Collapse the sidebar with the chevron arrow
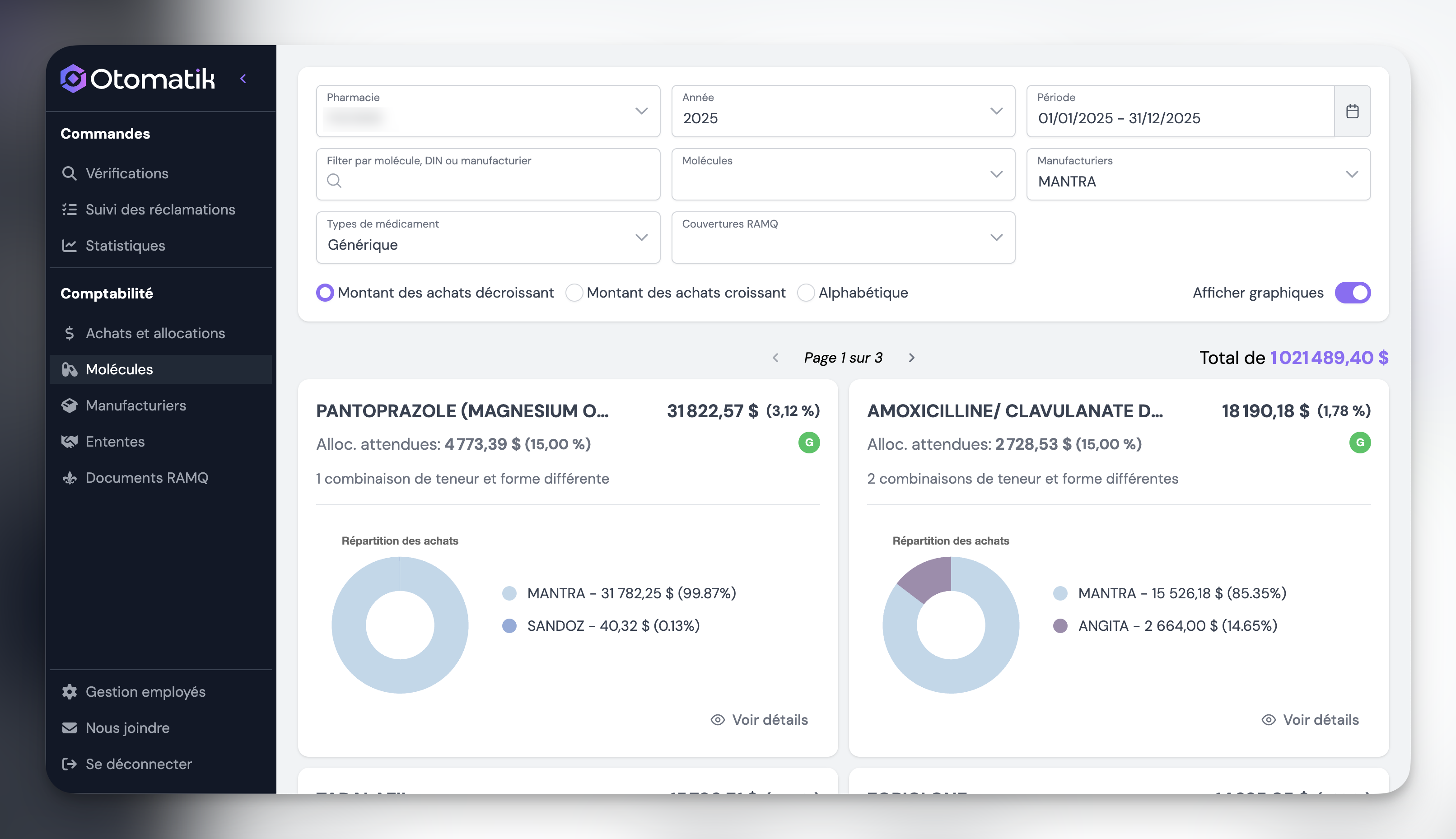The width and height of the screenshot is (1456, 839). click(243, 79)
